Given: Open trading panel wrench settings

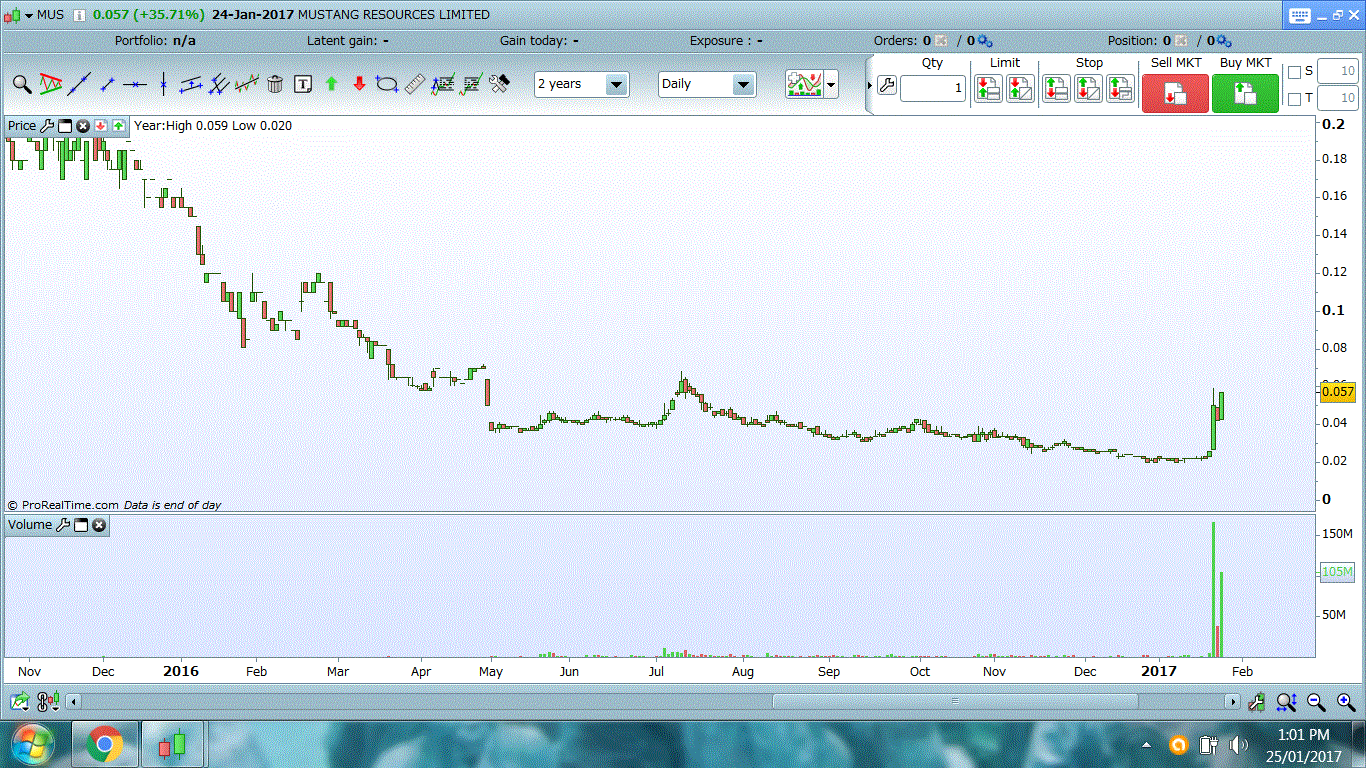Looking at the screenshot, I should coord(887,86).
